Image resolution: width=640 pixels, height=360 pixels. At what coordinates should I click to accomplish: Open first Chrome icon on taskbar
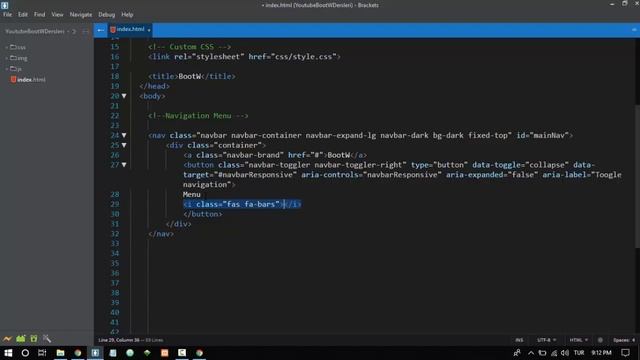click(78, 353)
